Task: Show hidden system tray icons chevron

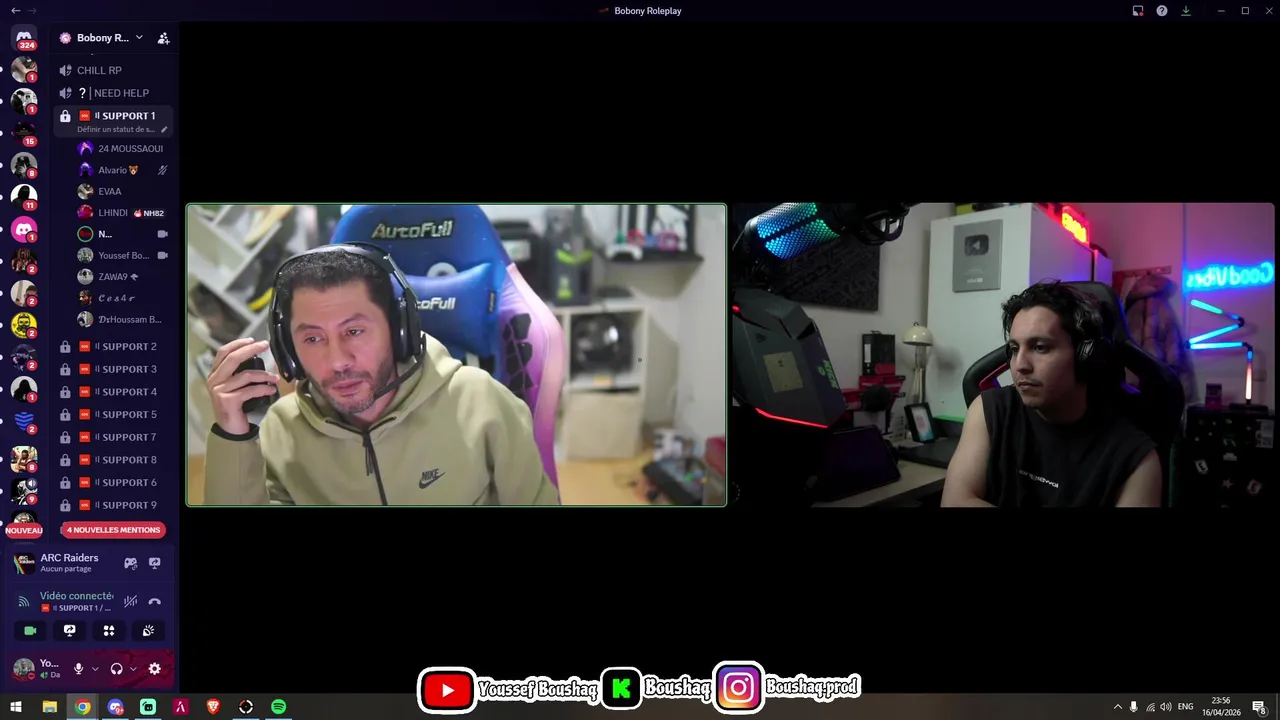Action: (1117, 707)
